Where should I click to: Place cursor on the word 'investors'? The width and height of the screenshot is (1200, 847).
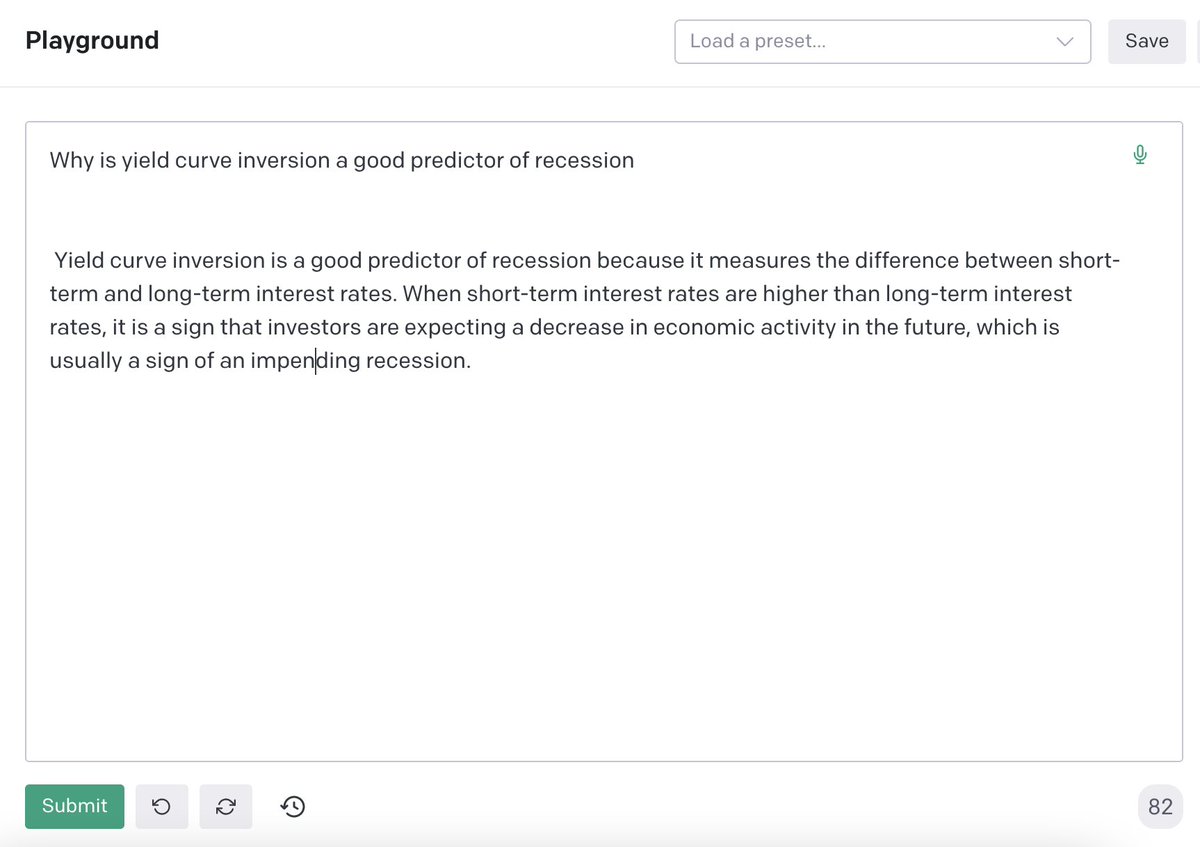[x=314, y=327]
